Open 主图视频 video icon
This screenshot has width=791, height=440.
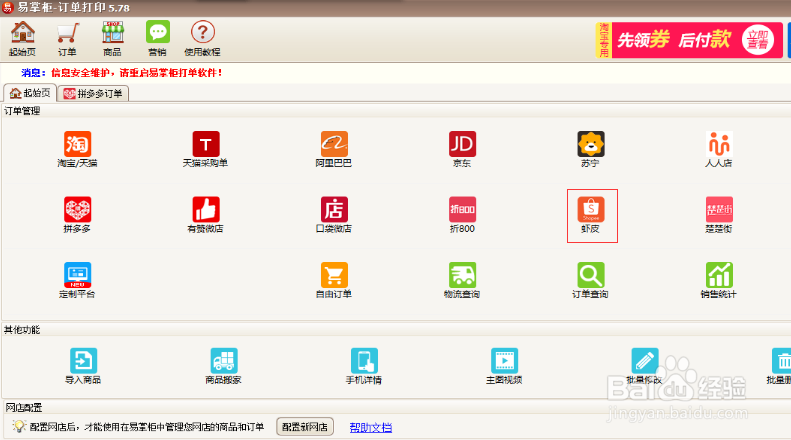point(504,366)
